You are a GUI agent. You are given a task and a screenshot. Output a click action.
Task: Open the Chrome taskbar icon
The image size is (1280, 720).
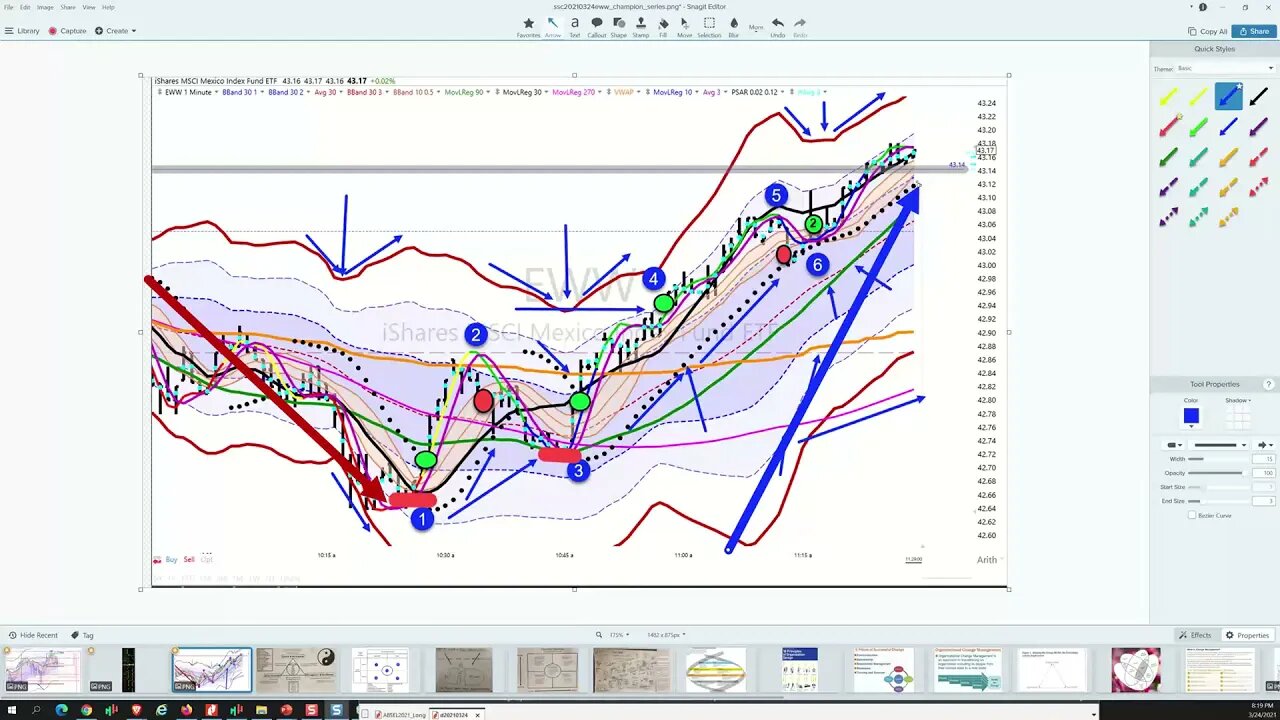pyautogui.click(x=86, y=710)
